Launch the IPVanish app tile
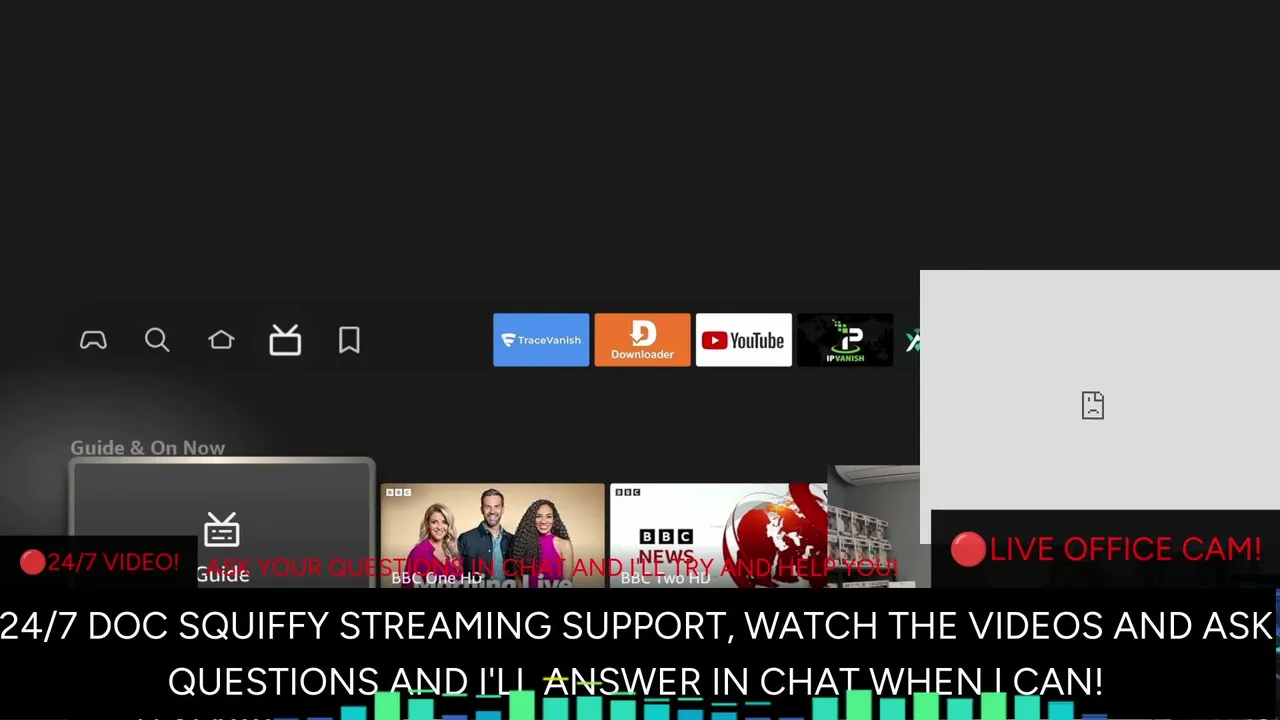The width and height of the screenshot is (1280, 720). (845, 340)
